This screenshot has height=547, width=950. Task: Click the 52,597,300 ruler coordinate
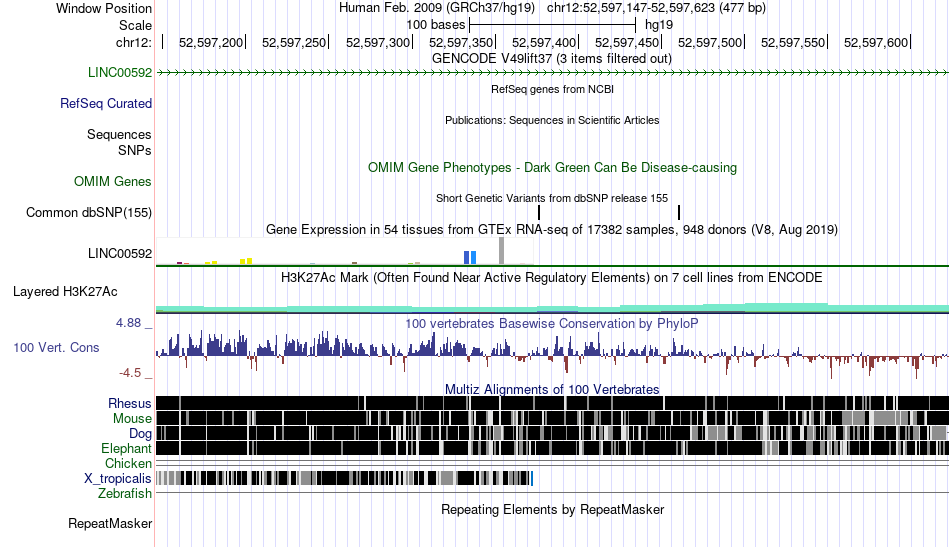point(377,42)
